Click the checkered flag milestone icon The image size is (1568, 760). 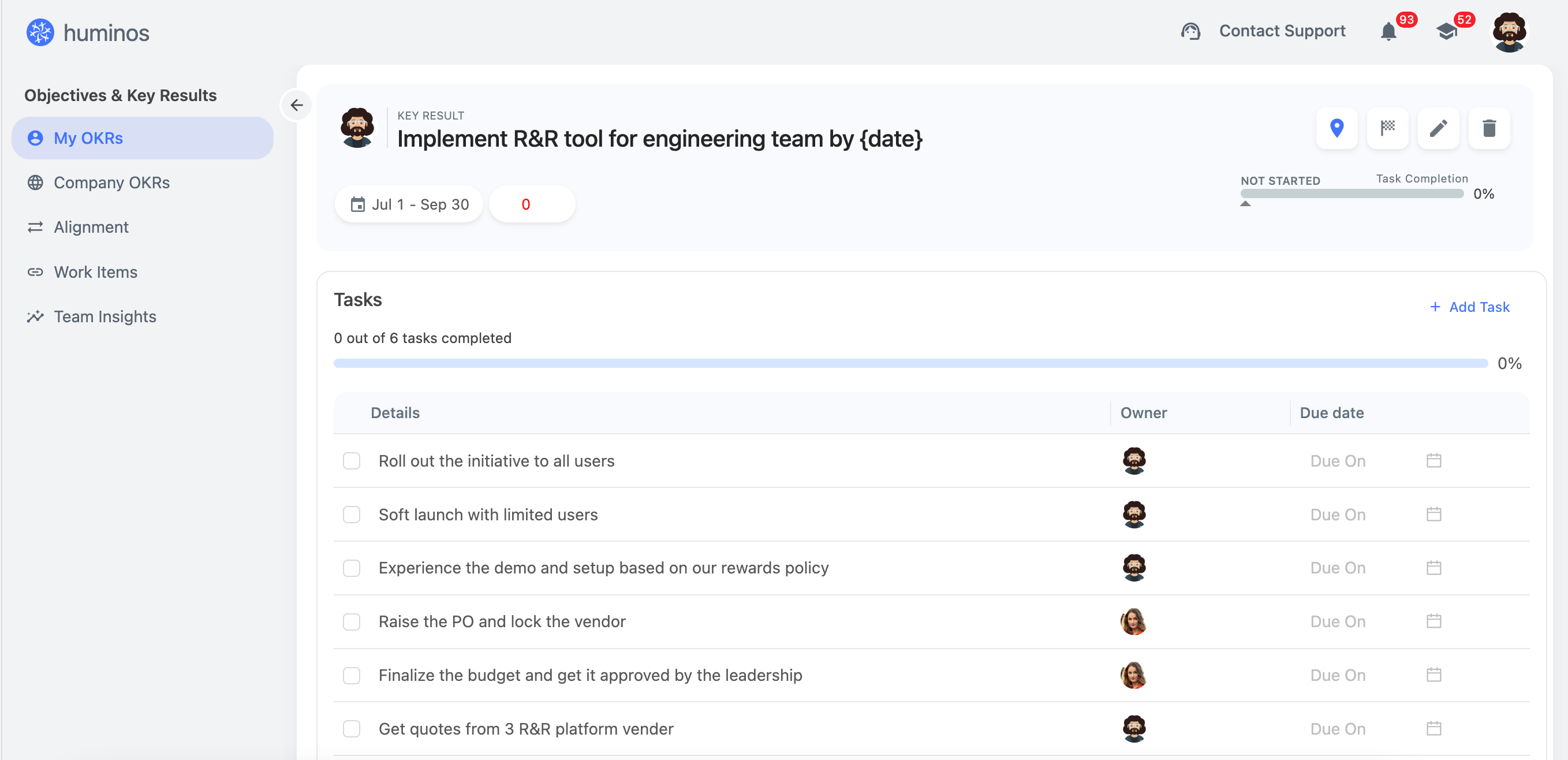1388,128
